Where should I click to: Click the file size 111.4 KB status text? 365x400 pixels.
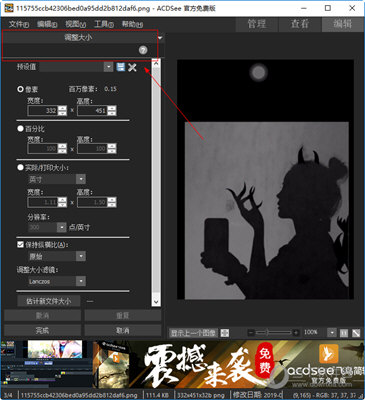coord(157,395)
